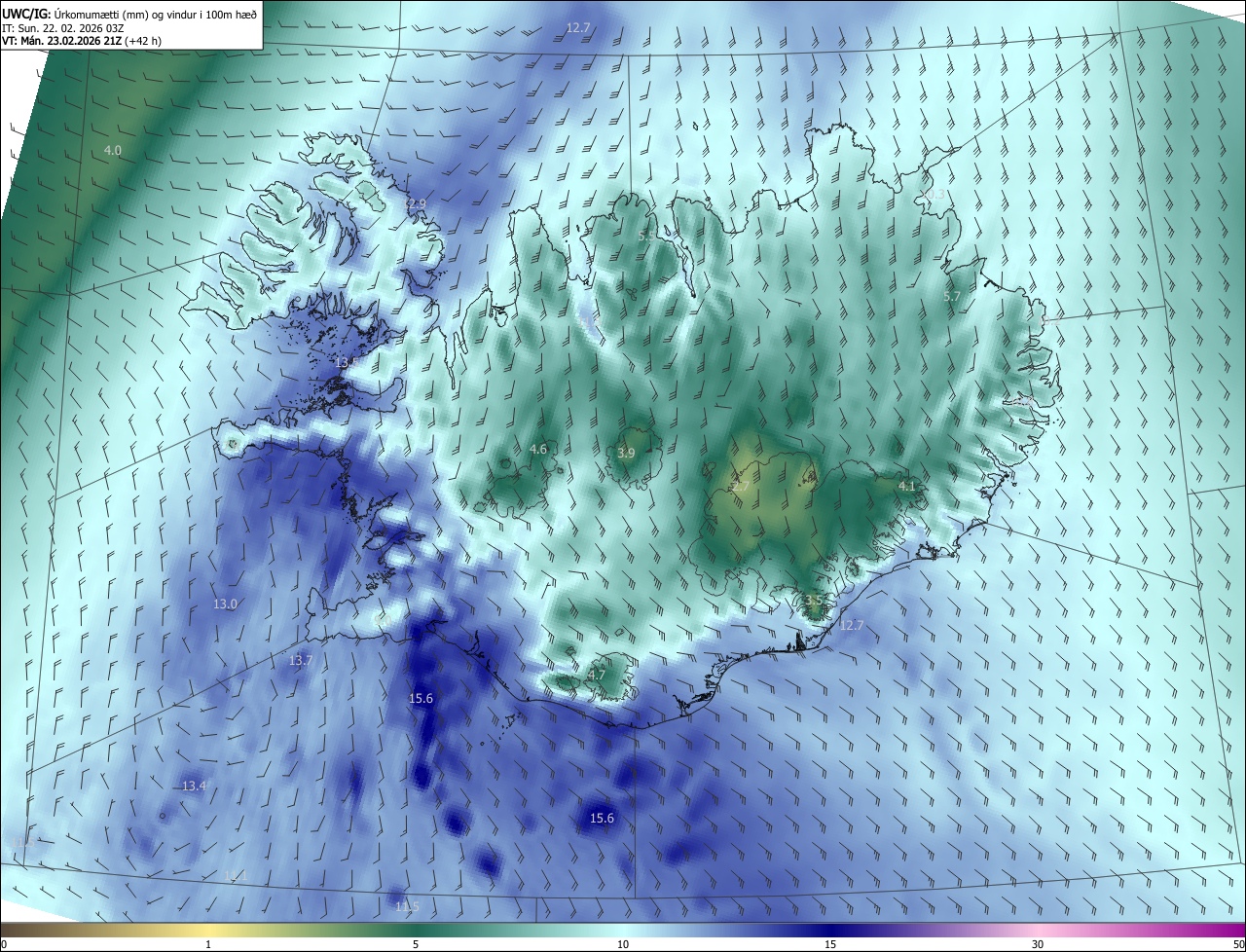This screenshot has height=952, width=1246.
Task: Click the 3.9 value on the central glacier
Action: 627,453
